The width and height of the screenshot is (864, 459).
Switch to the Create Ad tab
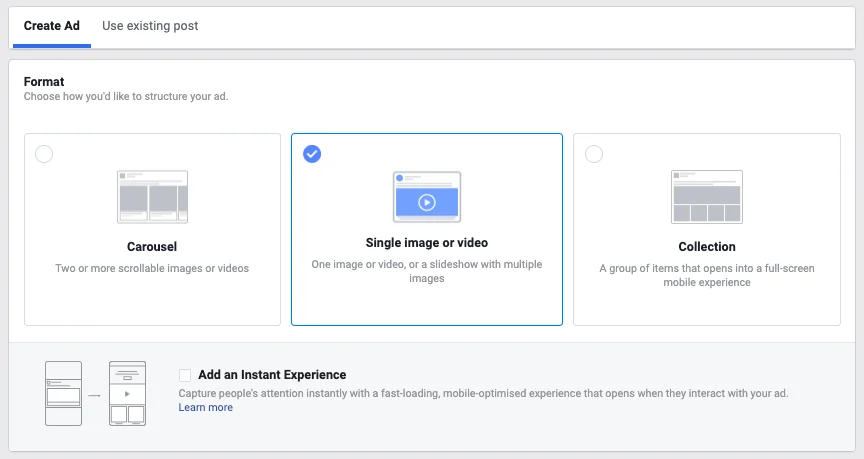[51, 26]
